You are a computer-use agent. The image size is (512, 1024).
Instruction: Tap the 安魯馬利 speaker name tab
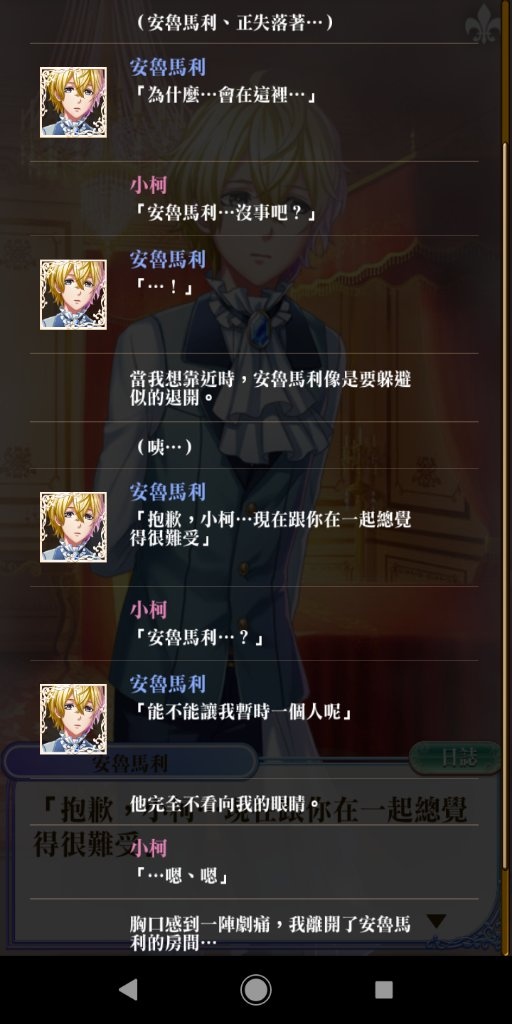tap(130, 762)
